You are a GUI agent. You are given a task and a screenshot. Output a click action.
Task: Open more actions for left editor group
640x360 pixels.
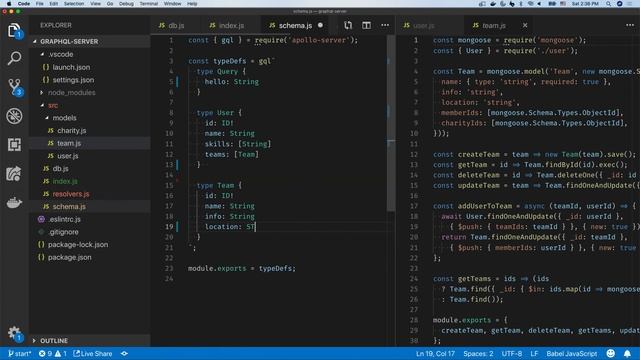pos(385,25)
